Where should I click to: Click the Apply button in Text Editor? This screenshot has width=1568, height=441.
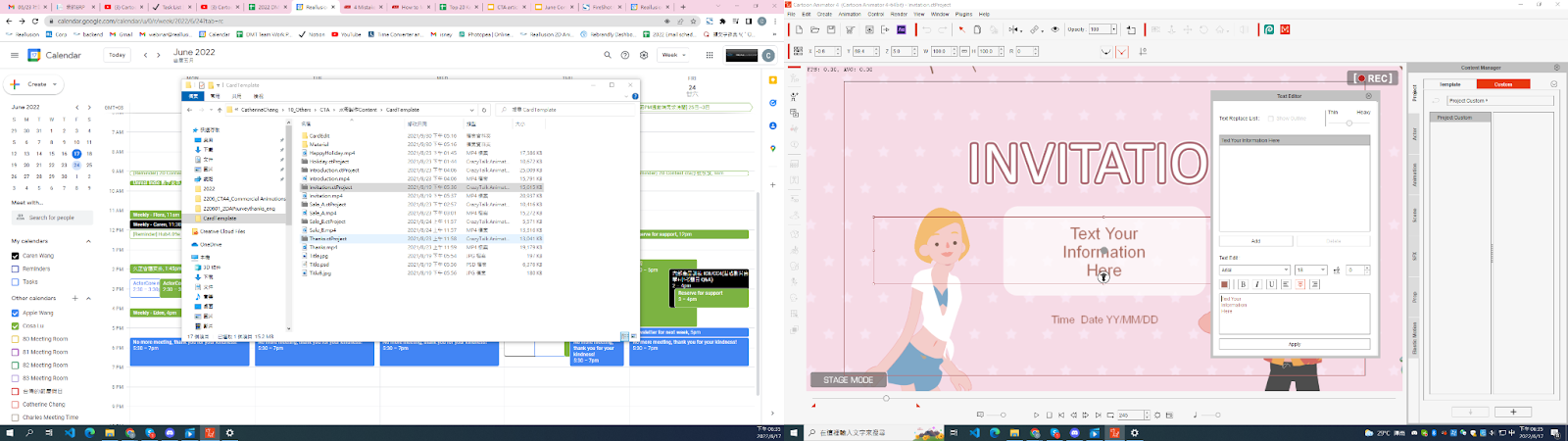(x=1294, y=344)
